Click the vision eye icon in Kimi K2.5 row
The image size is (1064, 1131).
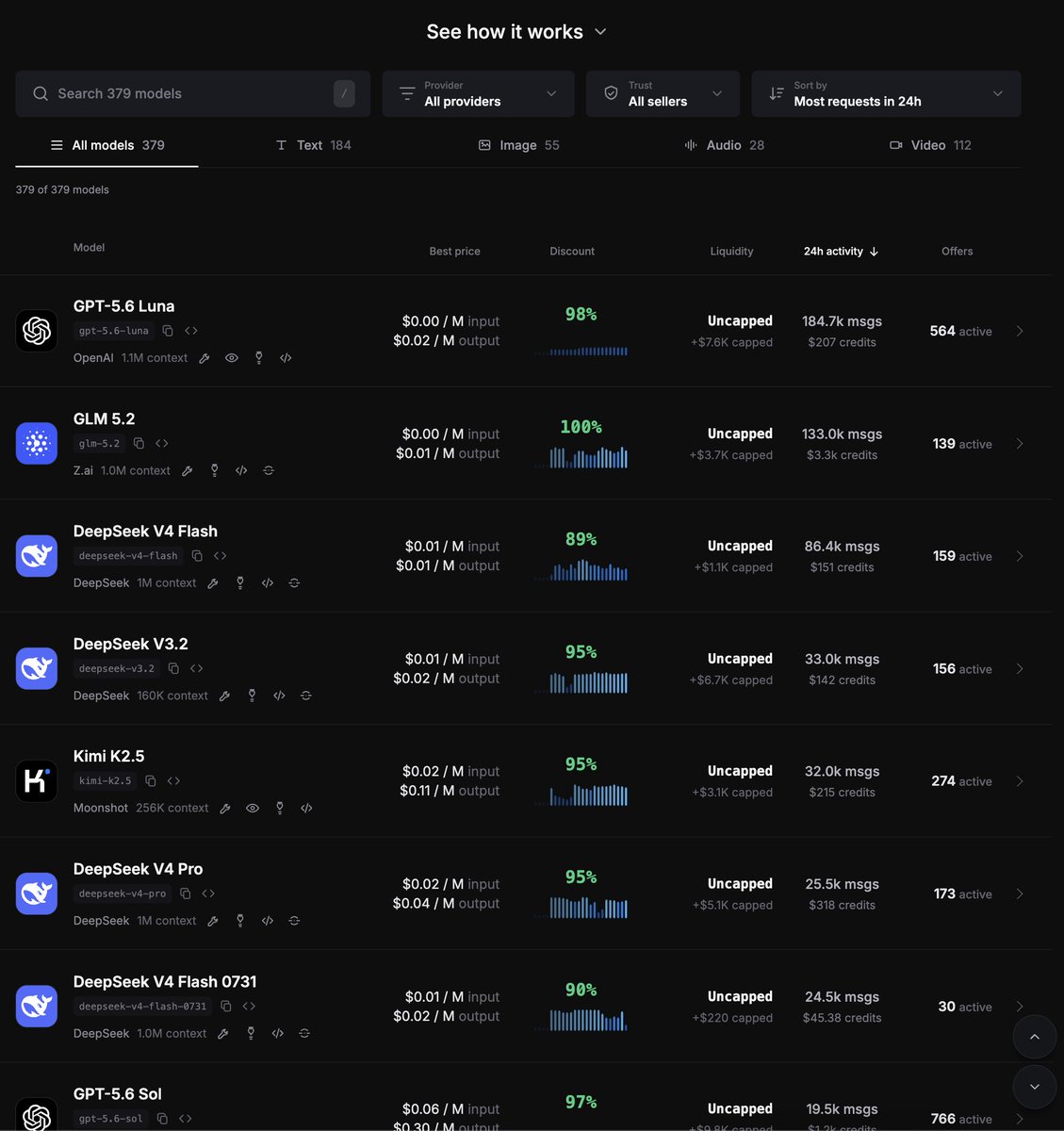tap(253, 808)
